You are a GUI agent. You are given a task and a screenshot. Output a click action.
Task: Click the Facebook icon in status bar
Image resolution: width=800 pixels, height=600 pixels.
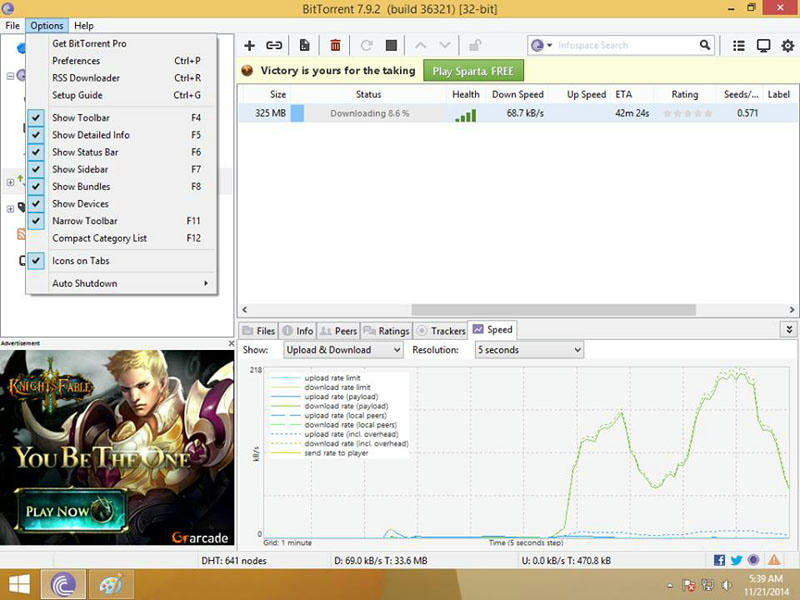[x=719, y=560]
